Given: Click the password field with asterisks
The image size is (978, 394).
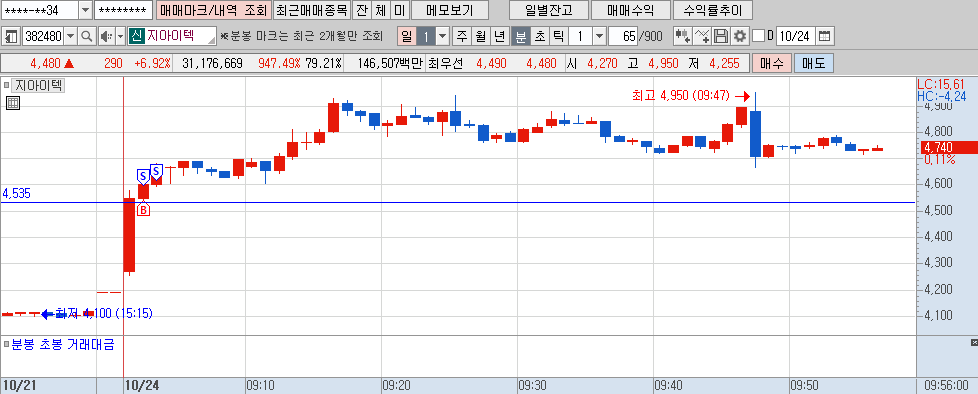Looking at the screenshot, I should (x=123, y=10).
